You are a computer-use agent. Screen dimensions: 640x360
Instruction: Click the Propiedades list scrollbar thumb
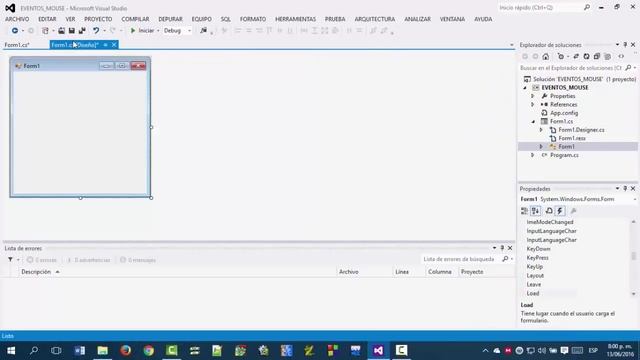634,256
